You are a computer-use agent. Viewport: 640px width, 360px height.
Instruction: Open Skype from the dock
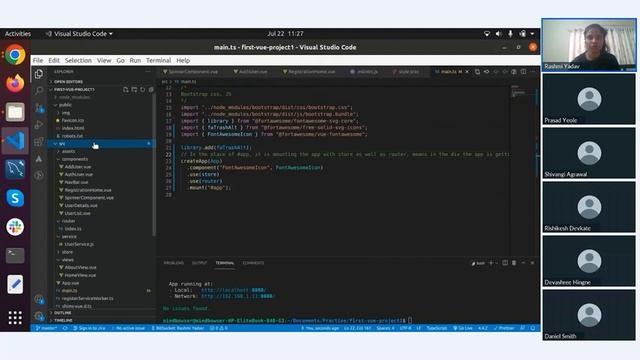pos(15,198)
